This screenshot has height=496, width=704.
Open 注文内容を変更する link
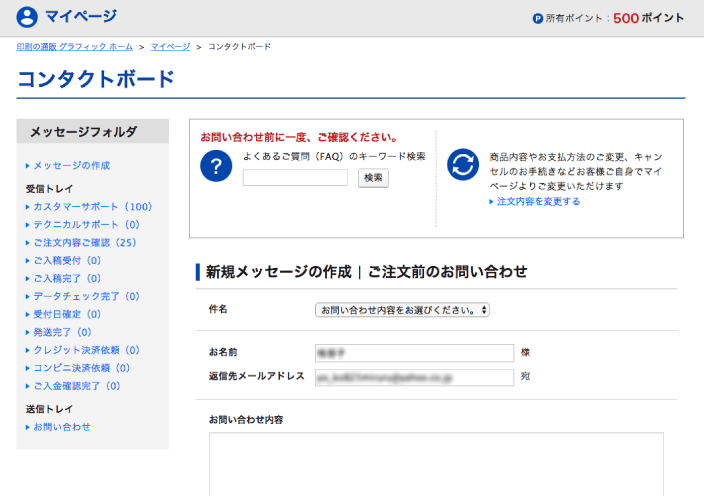pos(538,201)
